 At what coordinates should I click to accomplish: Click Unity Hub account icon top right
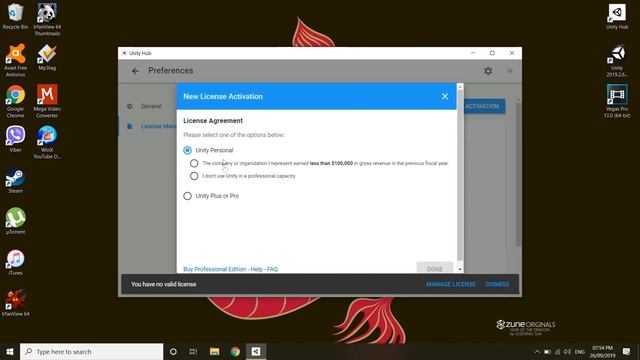pos(509,71)
